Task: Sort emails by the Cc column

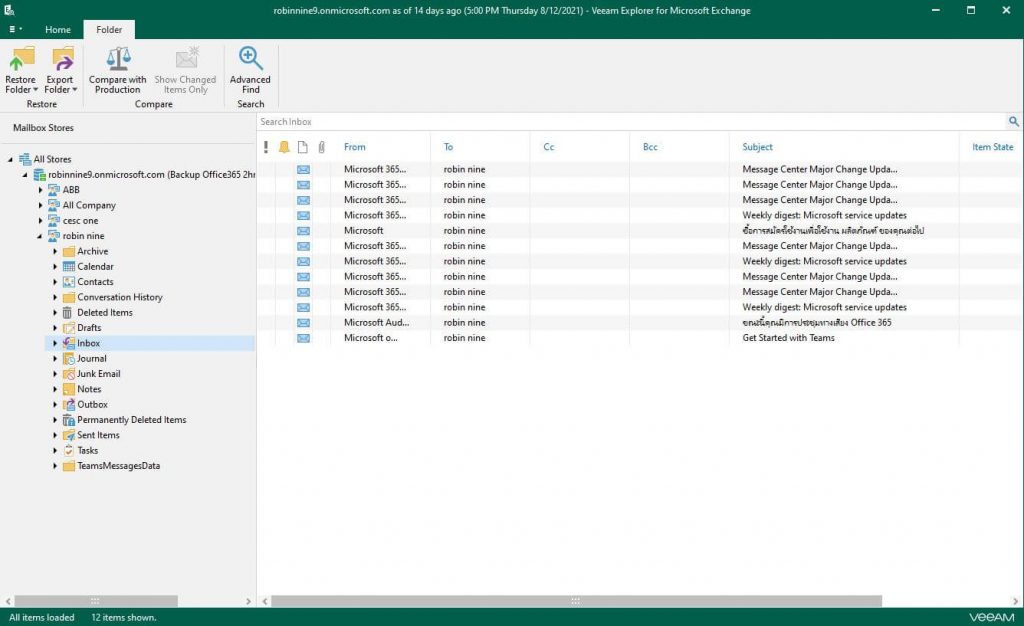Action: click(549, 147)
